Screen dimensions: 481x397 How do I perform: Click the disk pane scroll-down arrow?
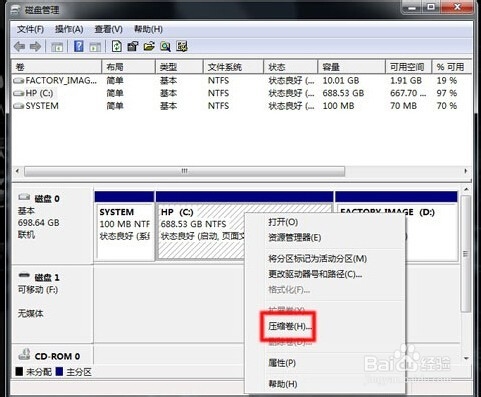point(466,359)
